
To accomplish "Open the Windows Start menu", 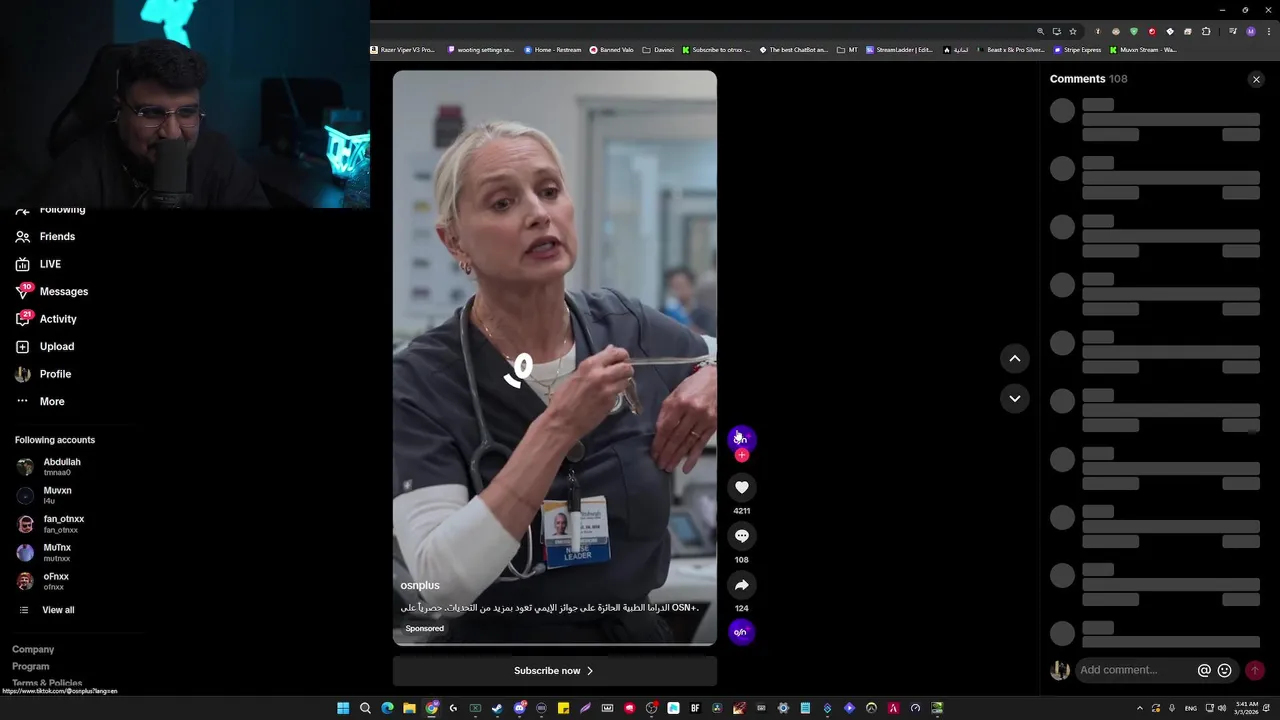I will (x=343, y=708).
